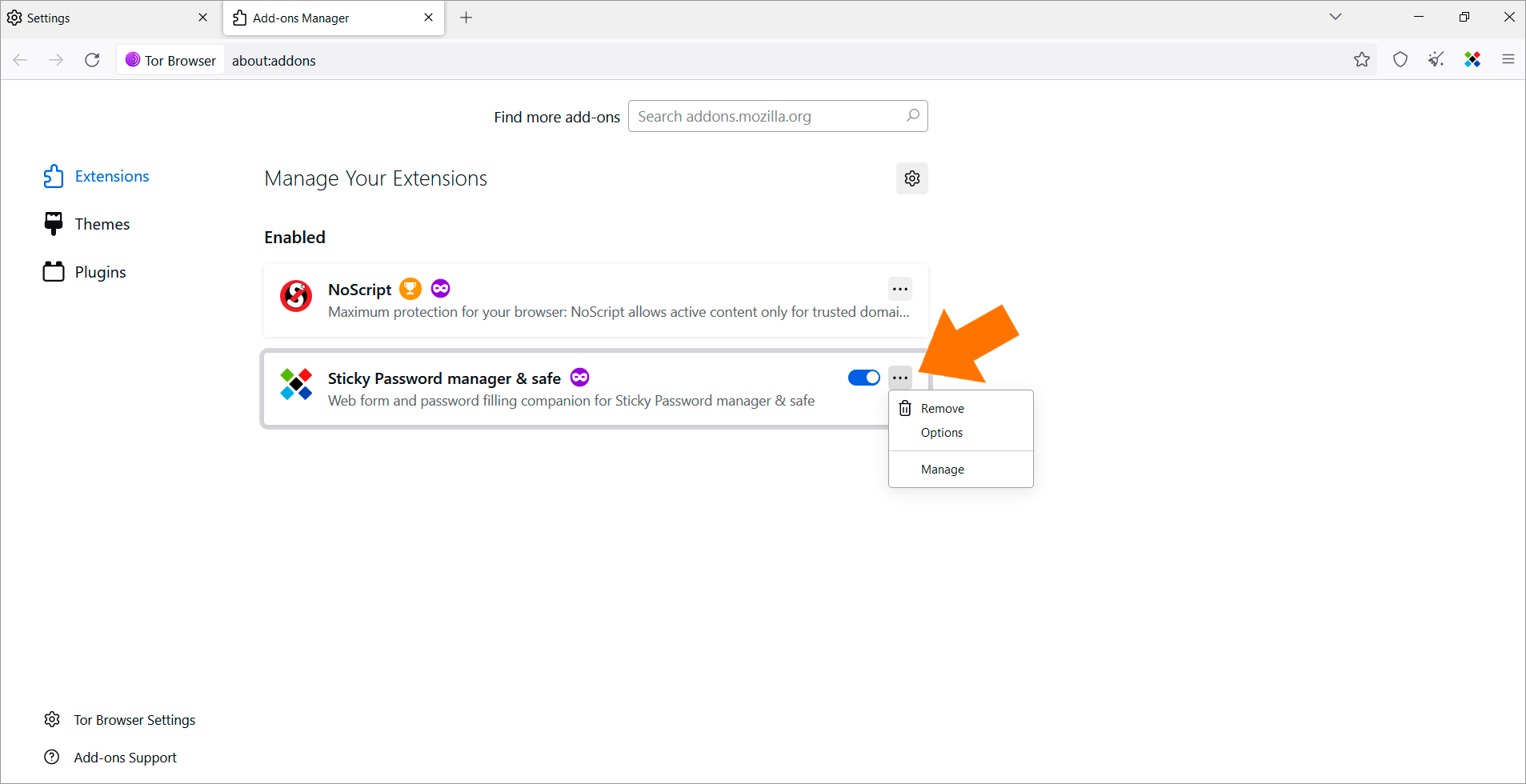Open Sticky Password toolbar extension icon
The height and width of the screenshot is (784, 1526).
(x=1472, y=59)
